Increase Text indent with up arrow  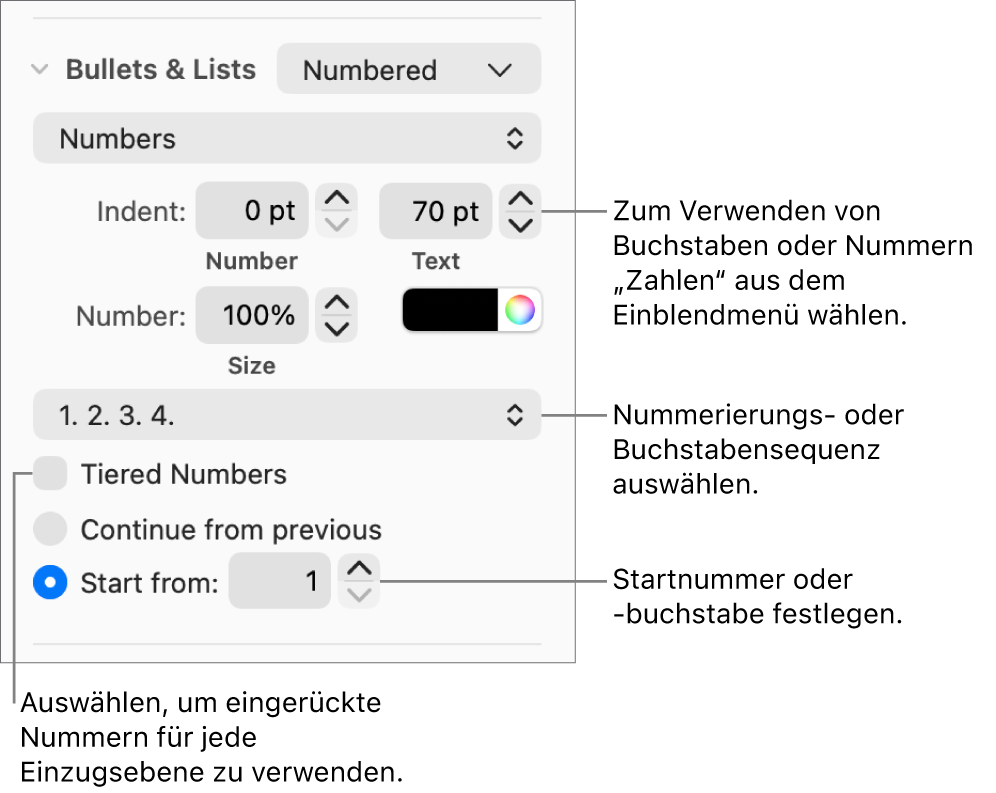click(x=521, y=199)
